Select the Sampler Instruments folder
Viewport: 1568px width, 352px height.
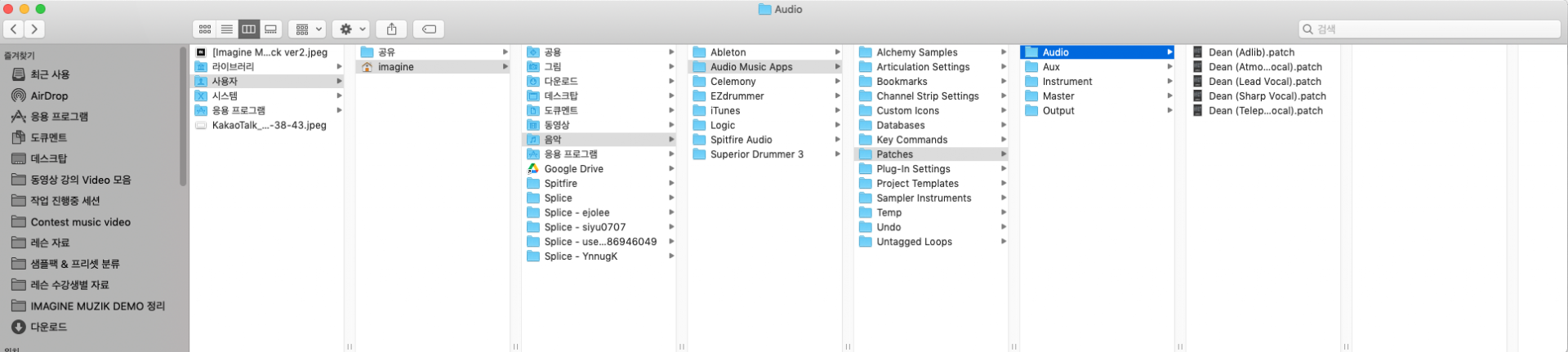923,198
